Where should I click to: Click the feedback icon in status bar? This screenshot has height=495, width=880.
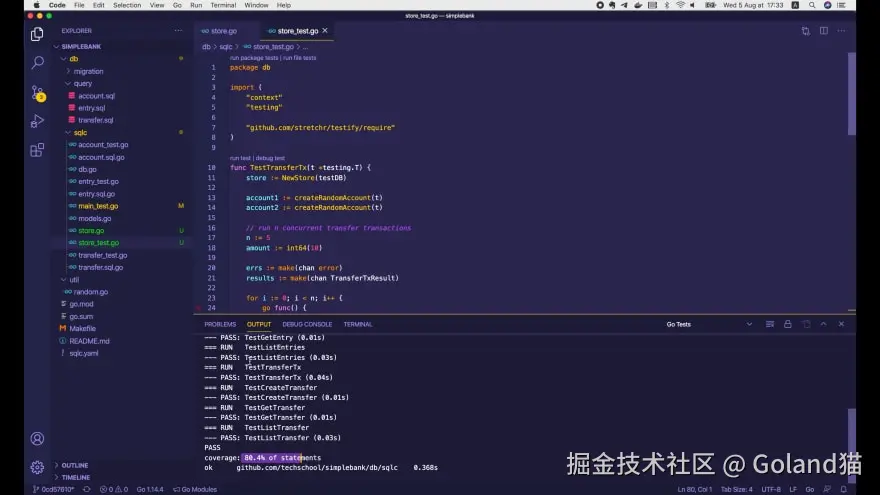click(826, 489)
